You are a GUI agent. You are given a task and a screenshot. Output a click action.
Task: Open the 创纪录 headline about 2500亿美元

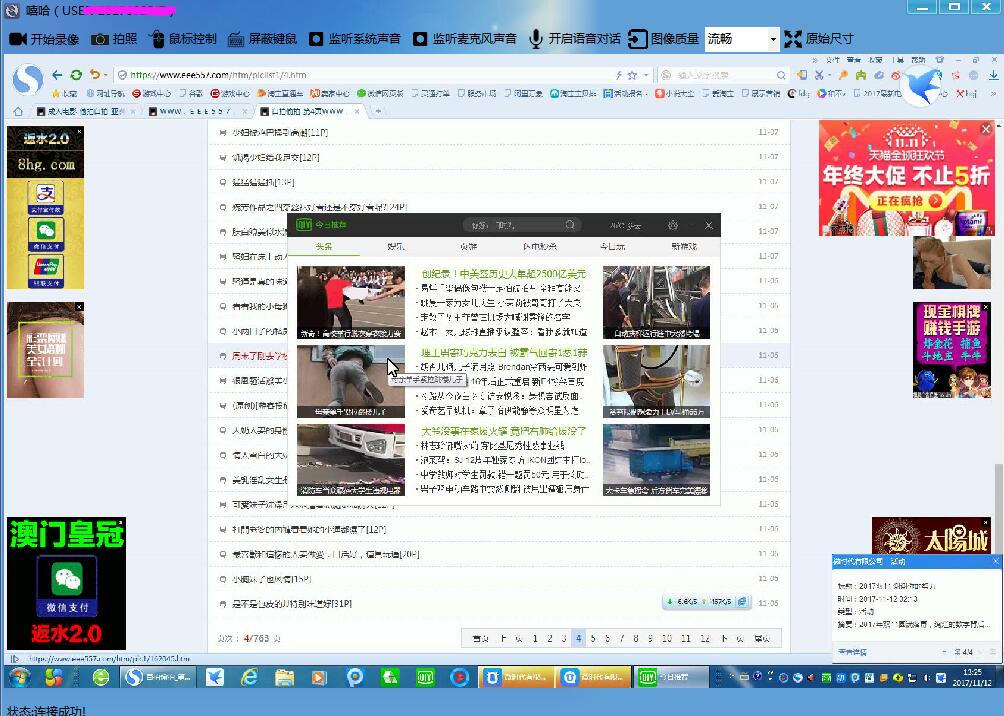coord(503,274)
